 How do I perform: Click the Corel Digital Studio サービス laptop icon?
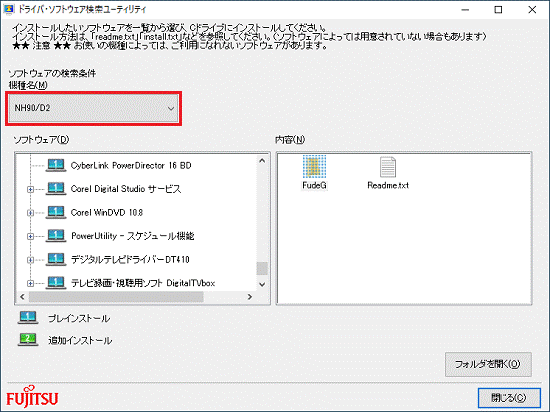56,189
